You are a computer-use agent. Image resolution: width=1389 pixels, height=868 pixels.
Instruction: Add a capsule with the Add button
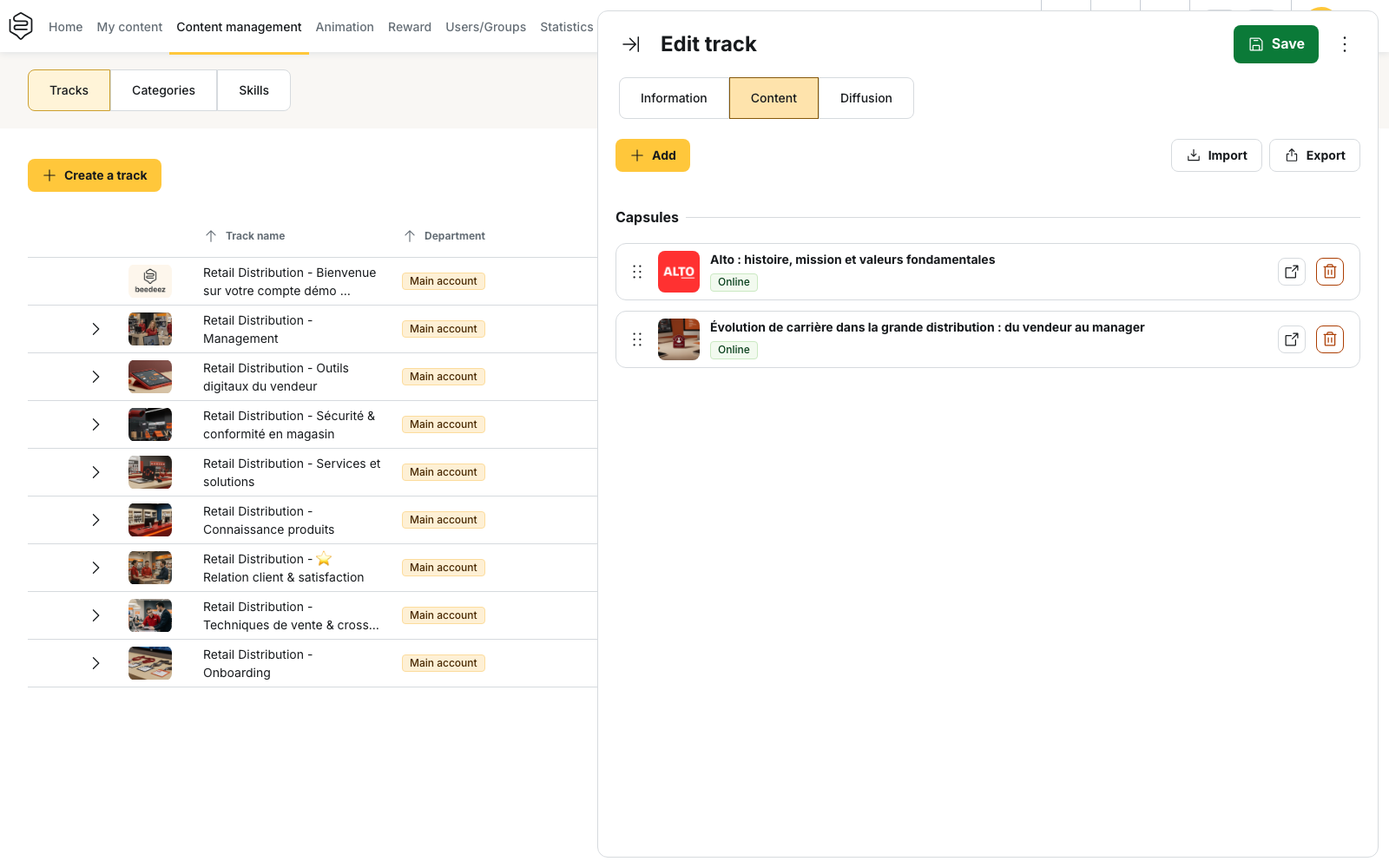[x=653, y=155]
